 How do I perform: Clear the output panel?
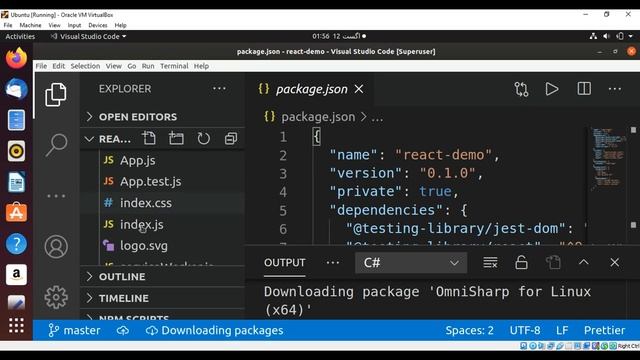(490, 262)
